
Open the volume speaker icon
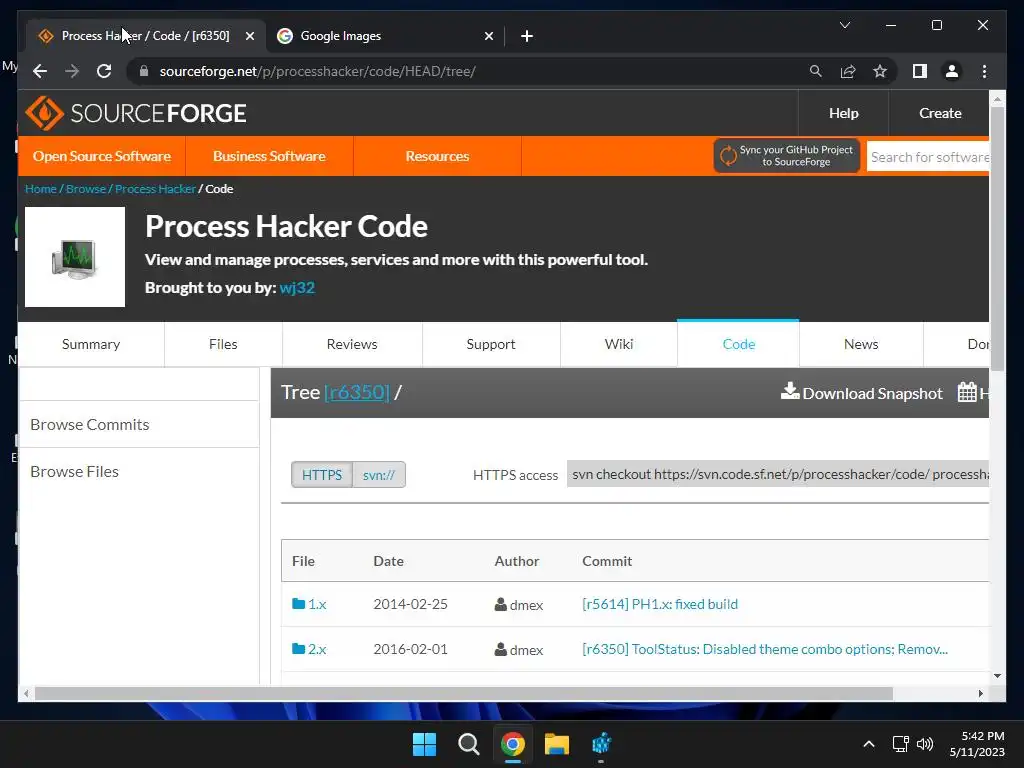pos(925,744)
